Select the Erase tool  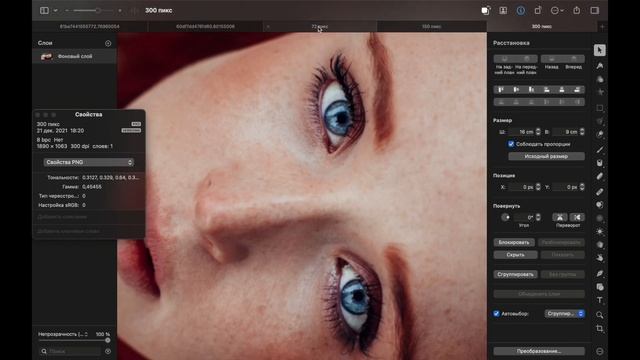click(600, 176)
